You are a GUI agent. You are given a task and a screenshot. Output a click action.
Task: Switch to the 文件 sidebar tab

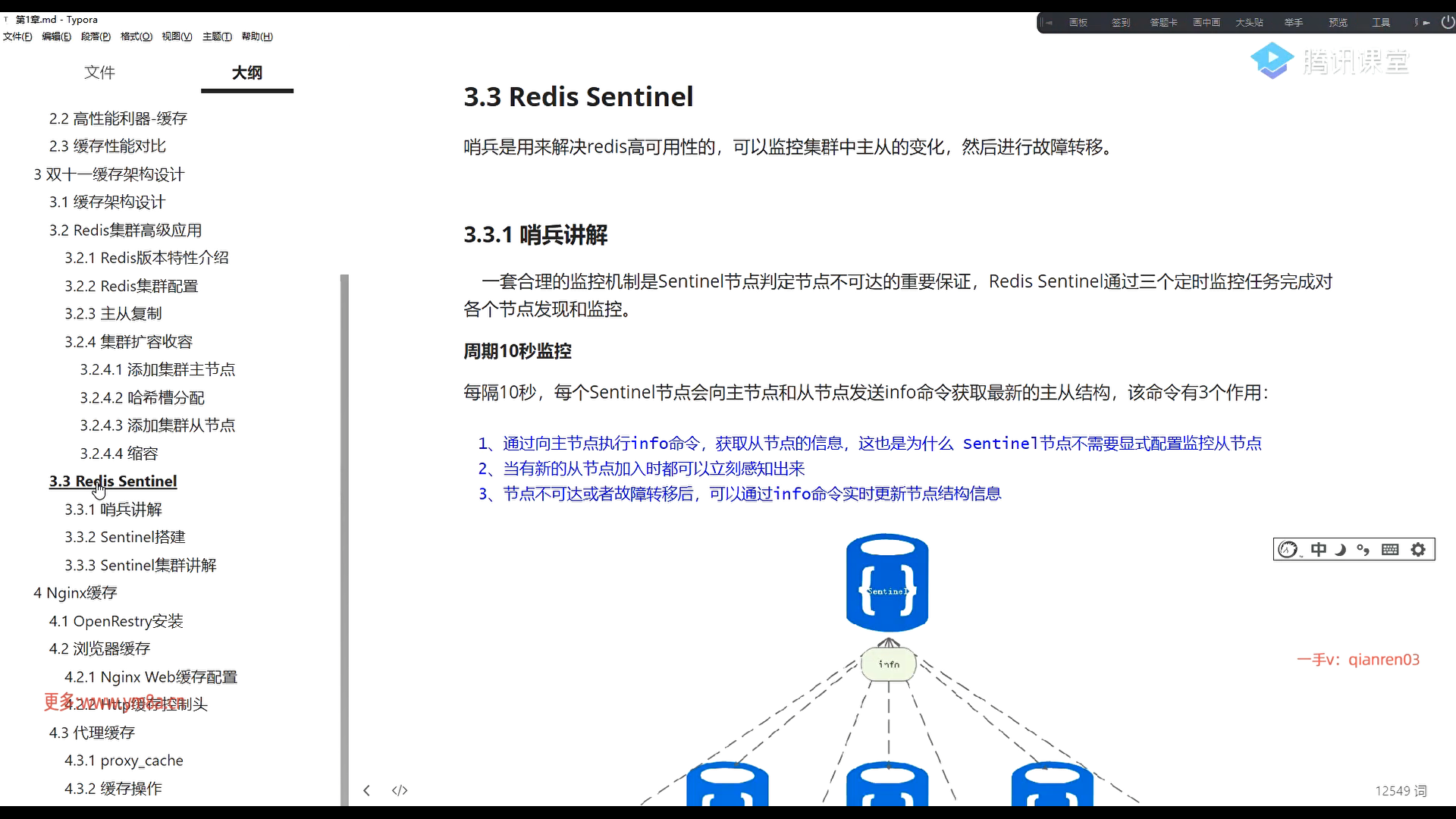coord(99,73)
